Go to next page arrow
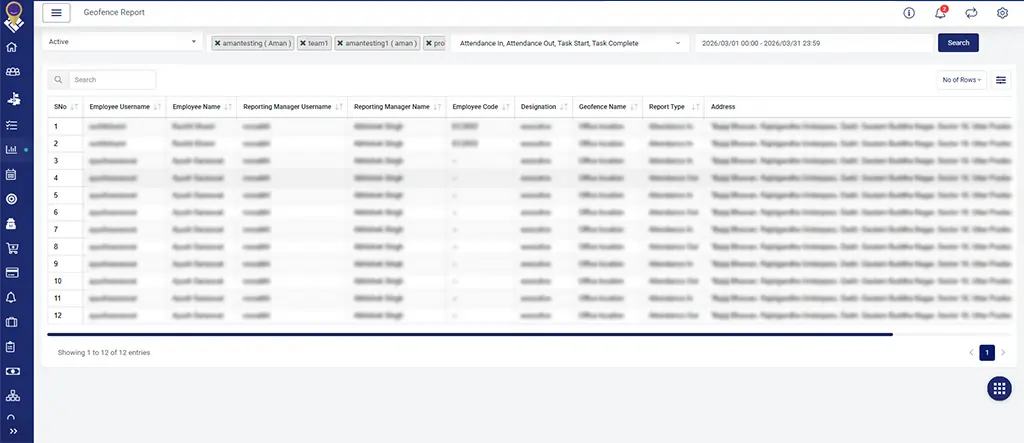Viewport: 1024px width, 443px height. 1003,353
